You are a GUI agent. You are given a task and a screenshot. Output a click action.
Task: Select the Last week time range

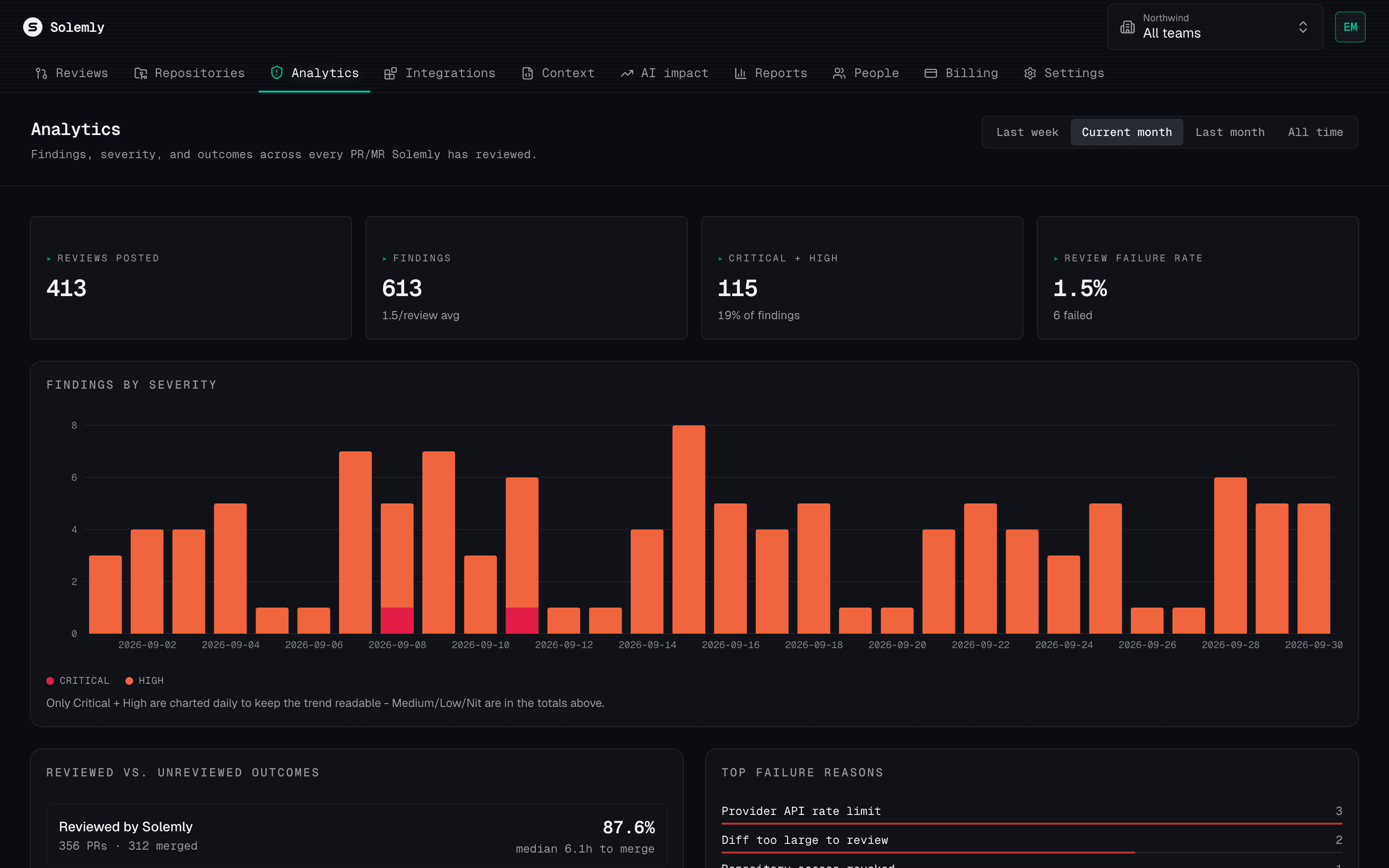1027,132
